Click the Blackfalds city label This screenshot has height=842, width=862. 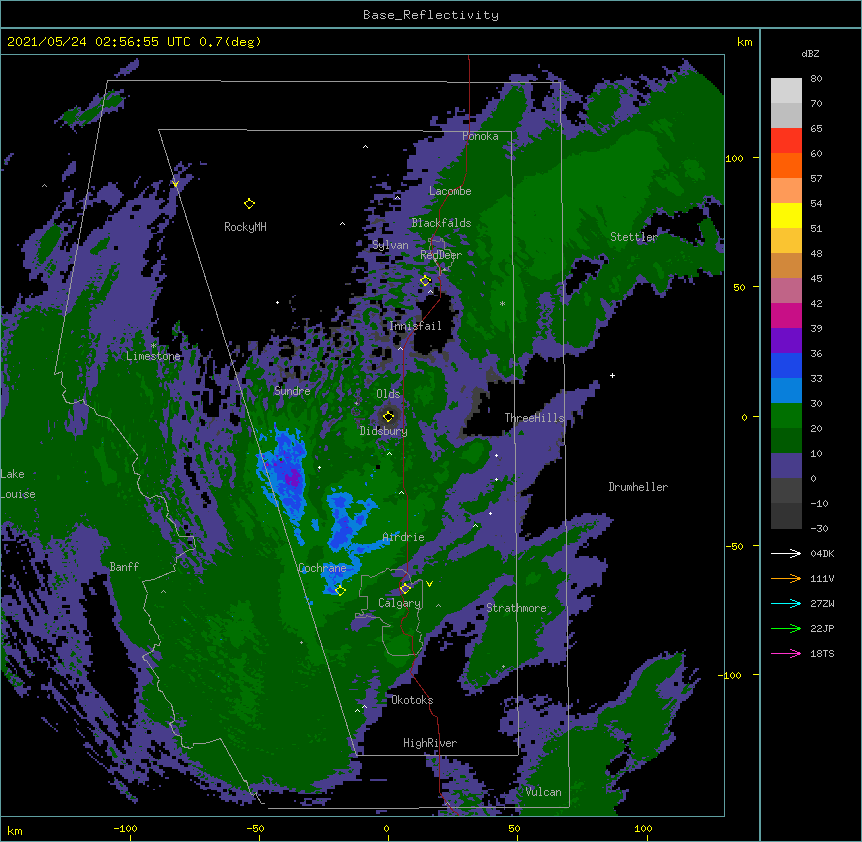coord(441,223)
